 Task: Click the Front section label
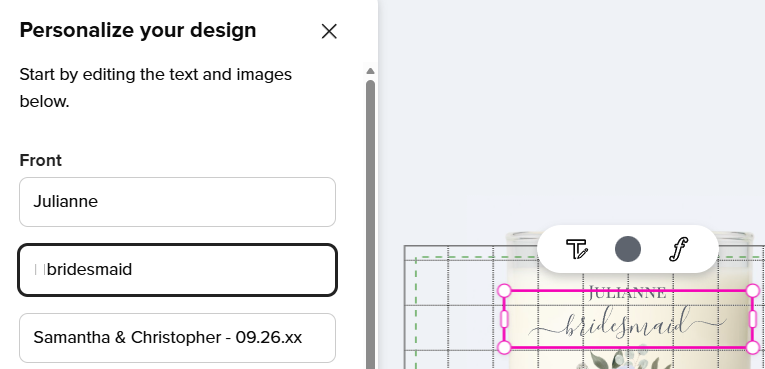tap(40, 161)
